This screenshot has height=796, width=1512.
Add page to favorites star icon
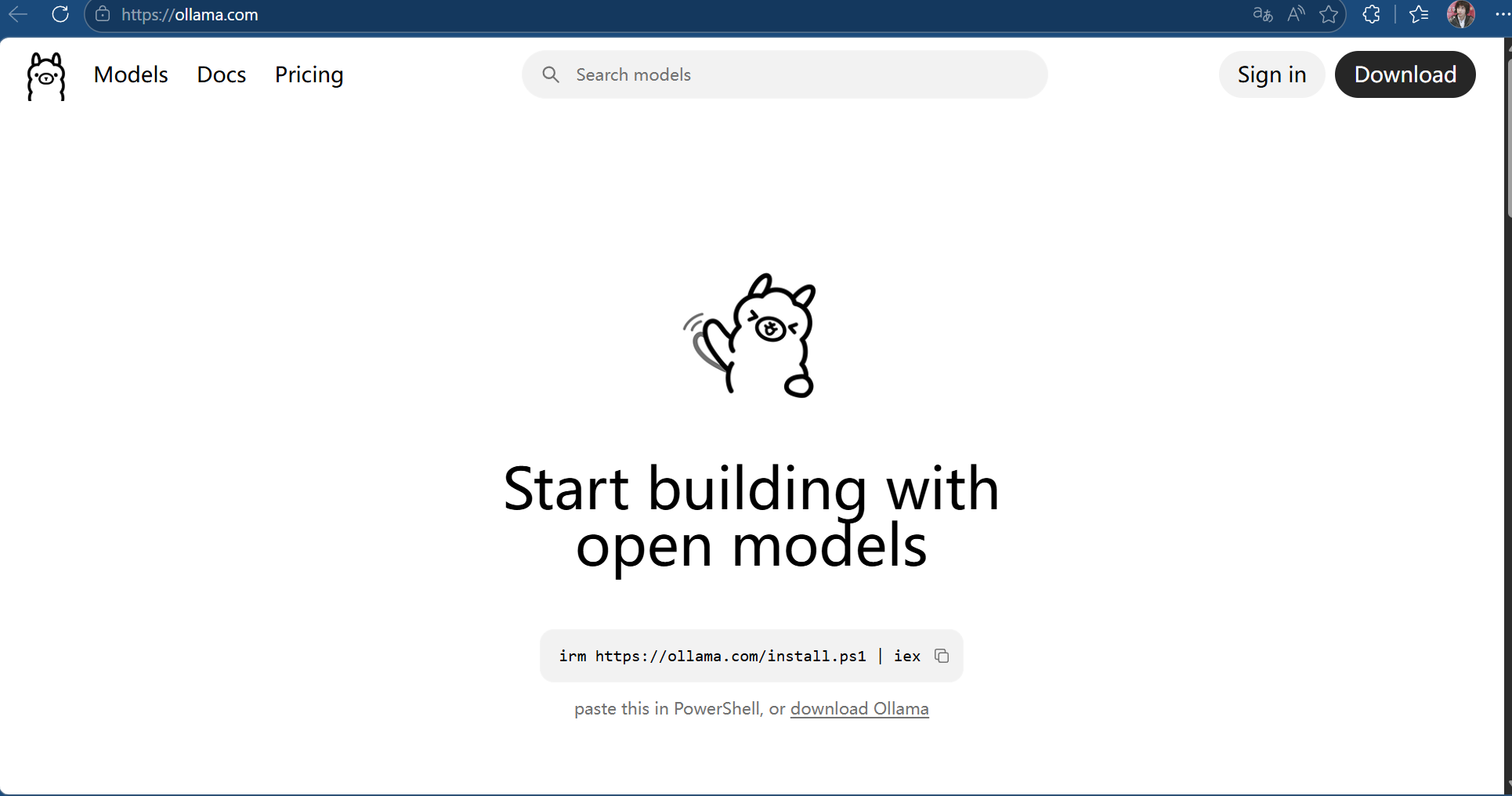click(x=1329, y=14)
